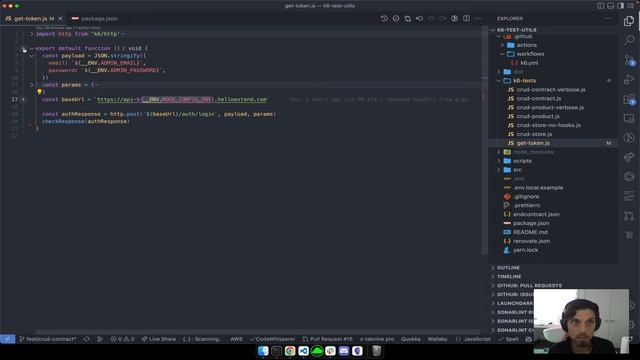The image size is (640, 360).
Task: Open Finder from the dock
Action: [263, 351]
